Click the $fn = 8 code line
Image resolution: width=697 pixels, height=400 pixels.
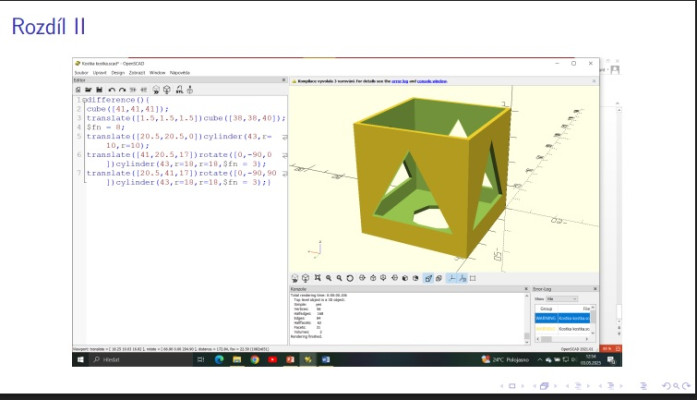pos(105,127)
